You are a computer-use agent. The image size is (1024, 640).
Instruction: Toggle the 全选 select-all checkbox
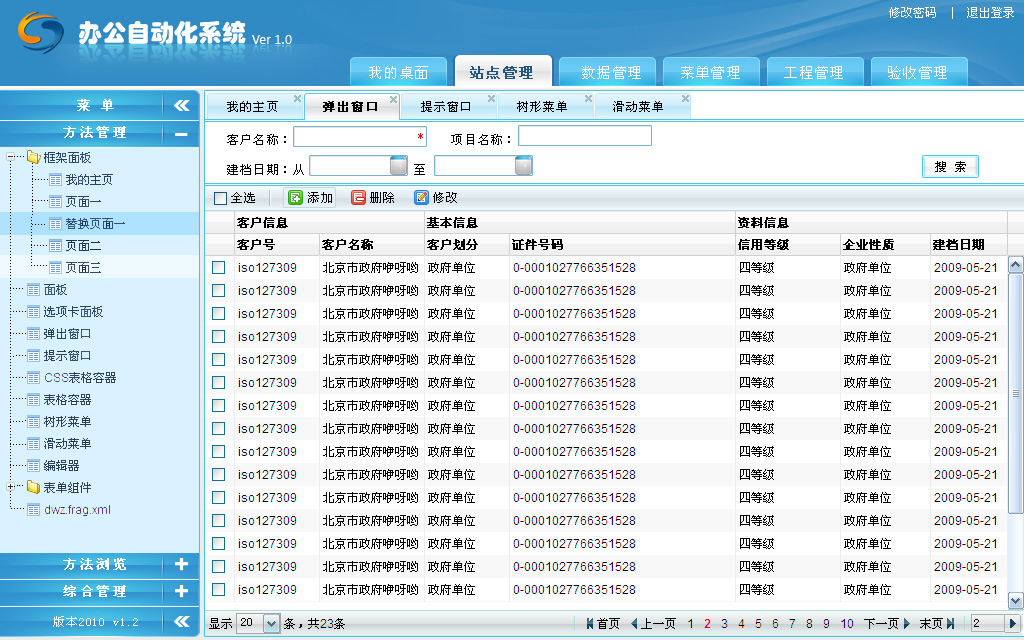[221, 198]
